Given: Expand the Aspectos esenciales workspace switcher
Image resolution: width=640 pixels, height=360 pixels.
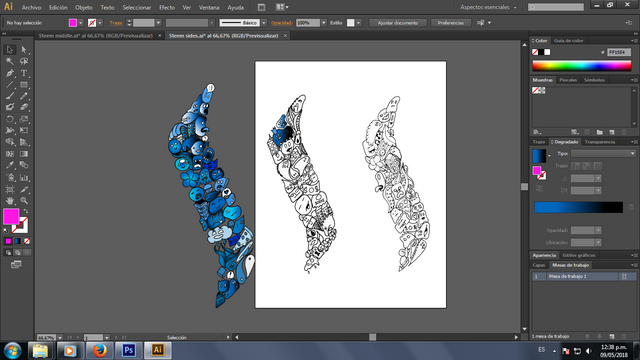Looking at the screenshot, I should pyautogui.click(x=488, y=7).
